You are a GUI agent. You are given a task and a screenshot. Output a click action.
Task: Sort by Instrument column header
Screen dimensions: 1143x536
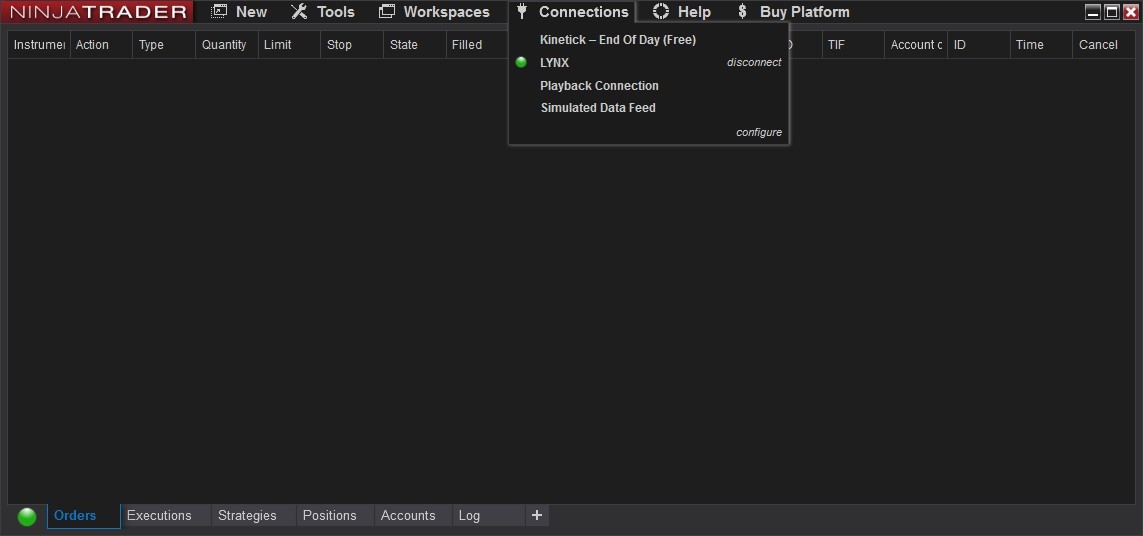click(39, 44)
